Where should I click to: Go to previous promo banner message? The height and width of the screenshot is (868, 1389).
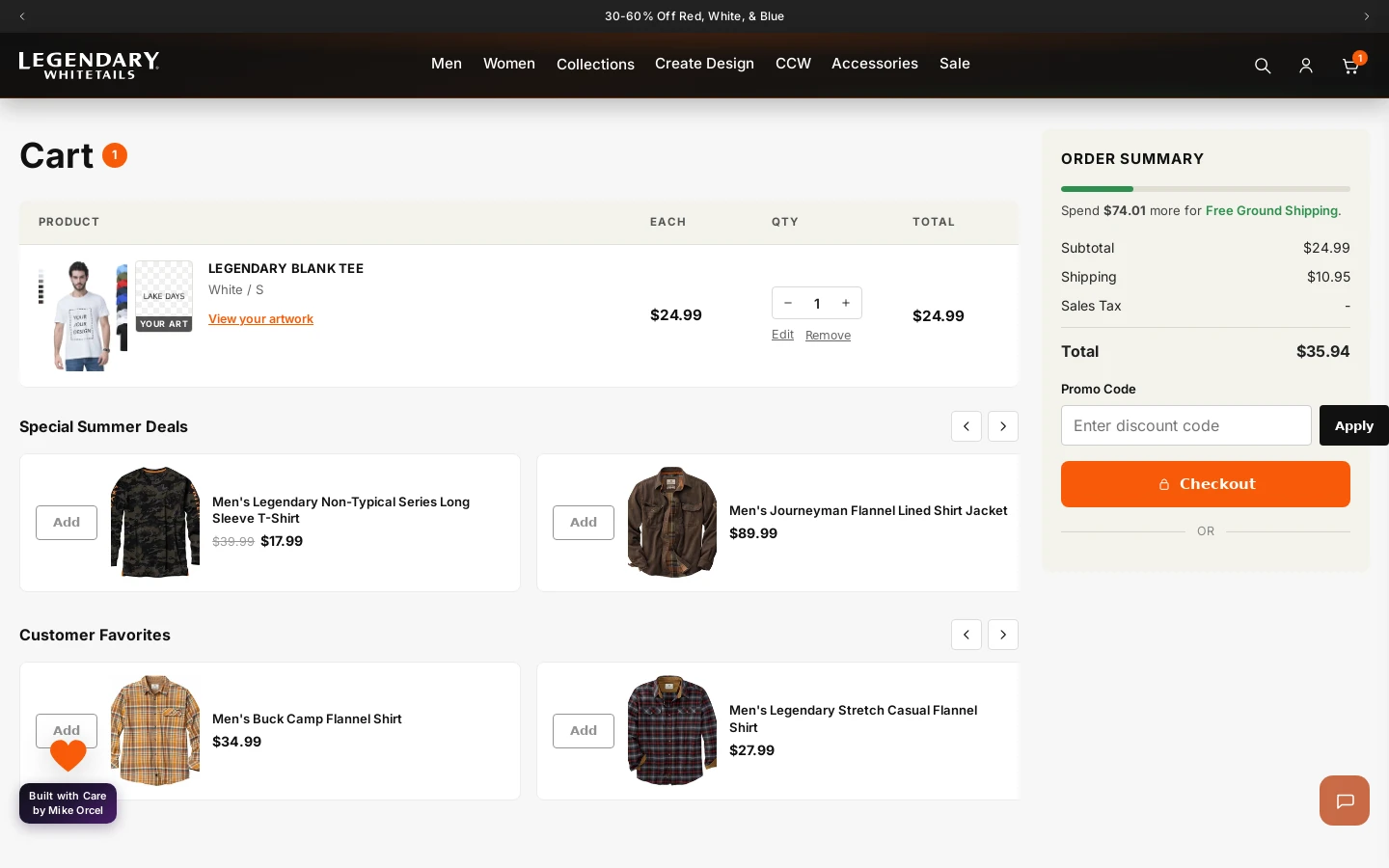tap(22, 16)
